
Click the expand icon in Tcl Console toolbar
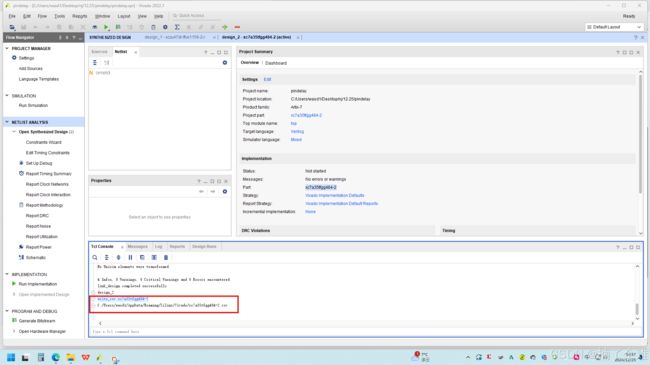(x=119, y=258)
